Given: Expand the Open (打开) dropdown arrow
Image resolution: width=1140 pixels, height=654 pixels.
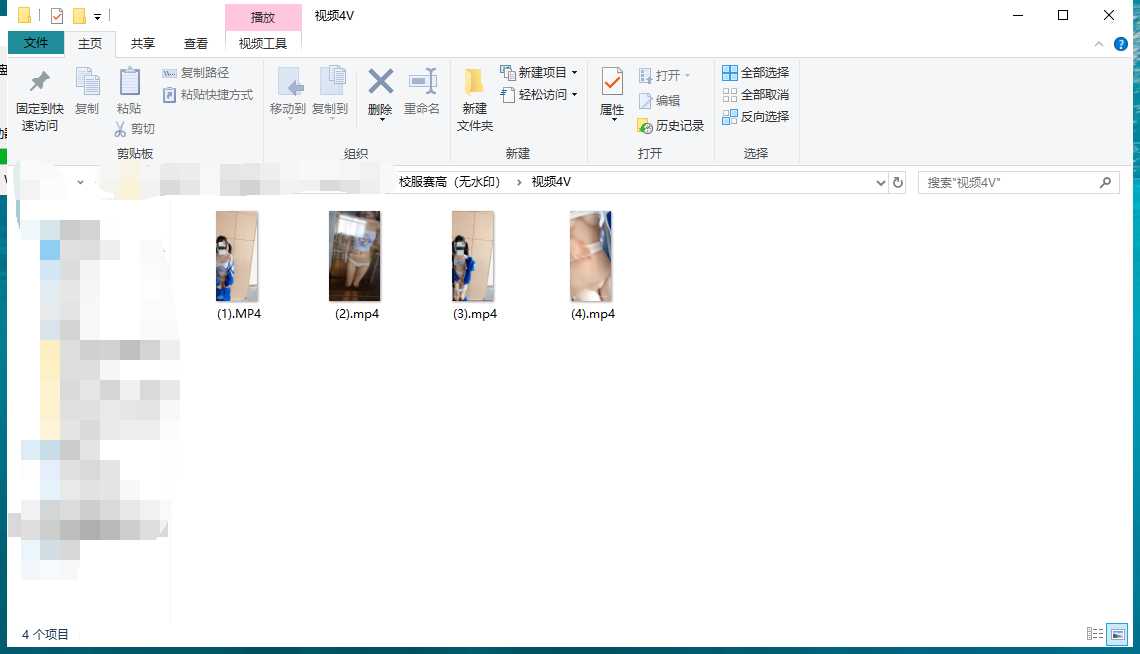Looking at the screenshot, I should click(687, 76).
